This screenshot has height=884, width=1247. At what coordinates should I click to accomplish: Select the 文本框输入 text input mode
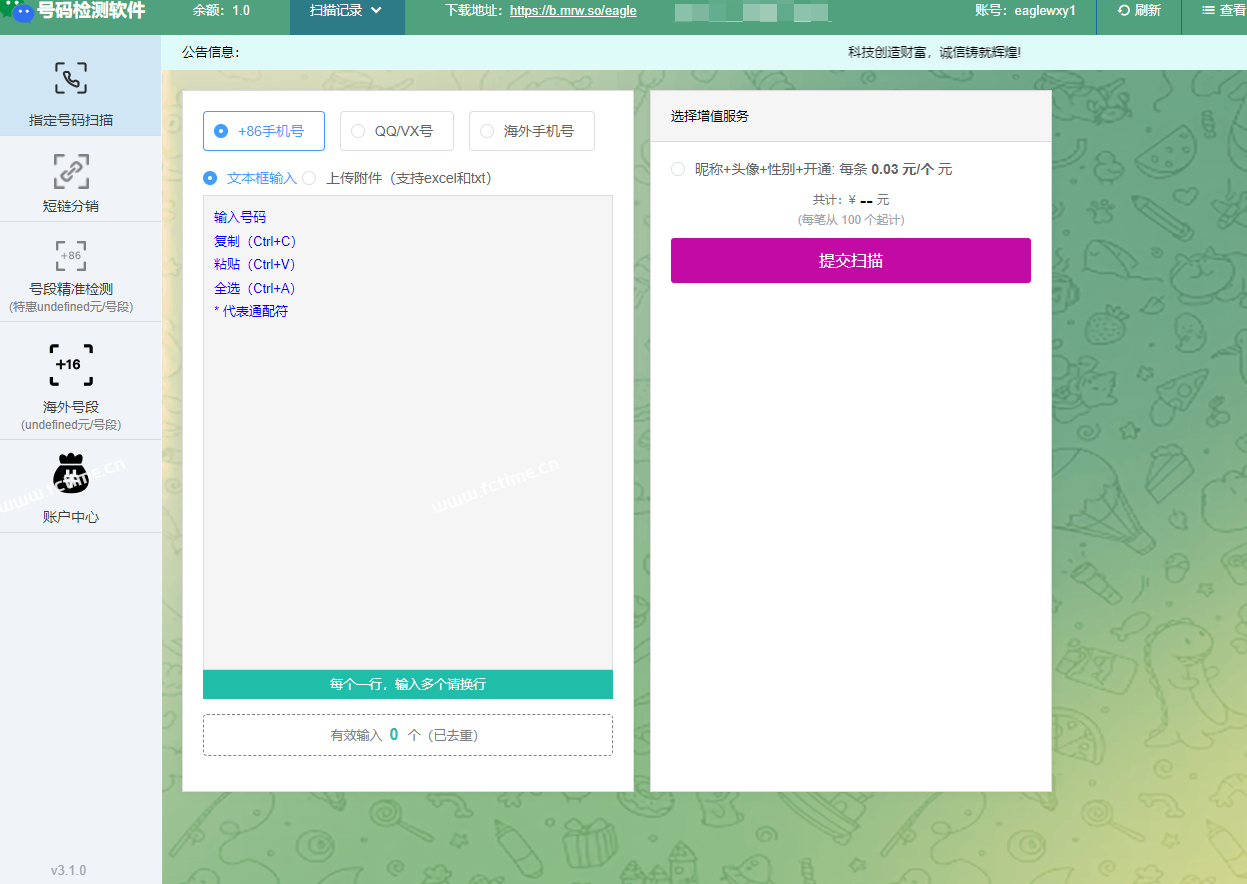coord(210,178)
